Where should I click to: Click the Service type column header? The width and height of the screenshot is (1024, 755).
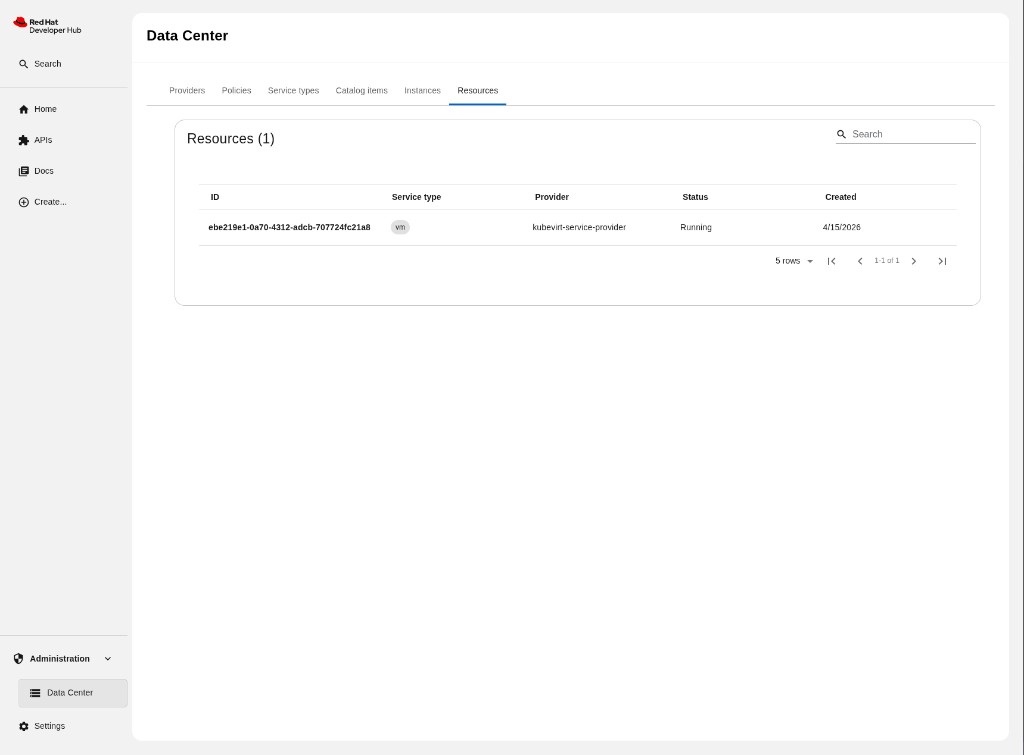pos(416,197)
